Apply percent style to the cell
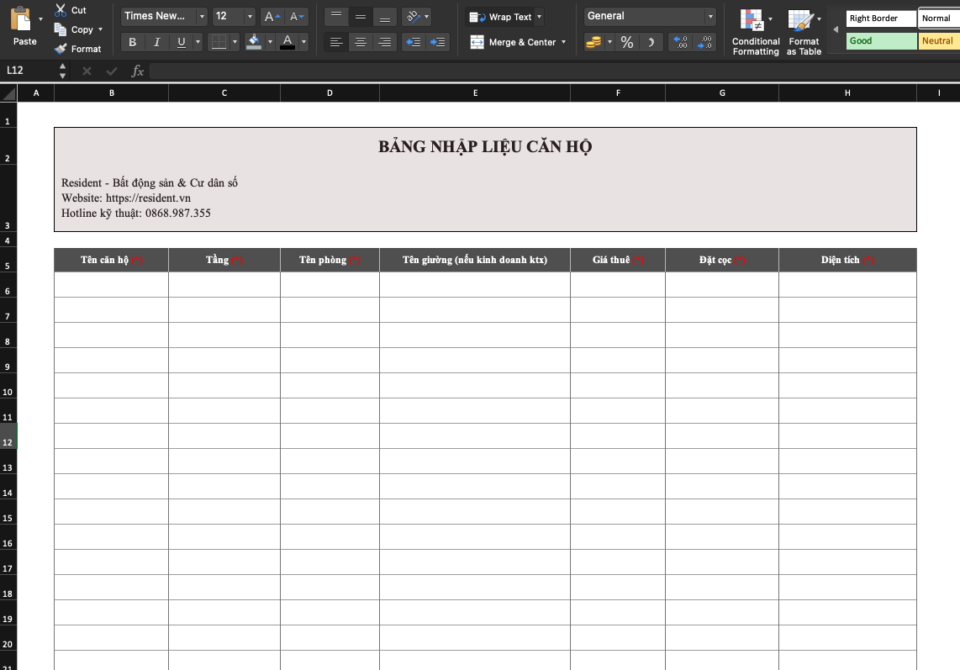This screenshot has height=670, width=960. (627, 42)
